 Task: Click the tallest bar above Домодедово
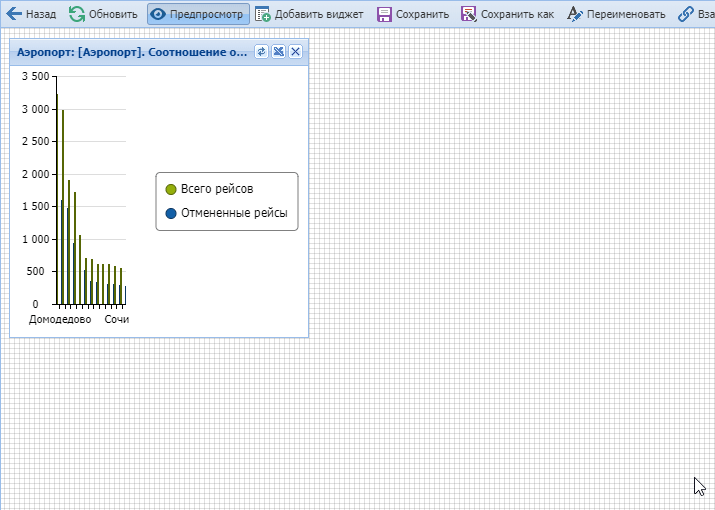click(x=57, y=200)
